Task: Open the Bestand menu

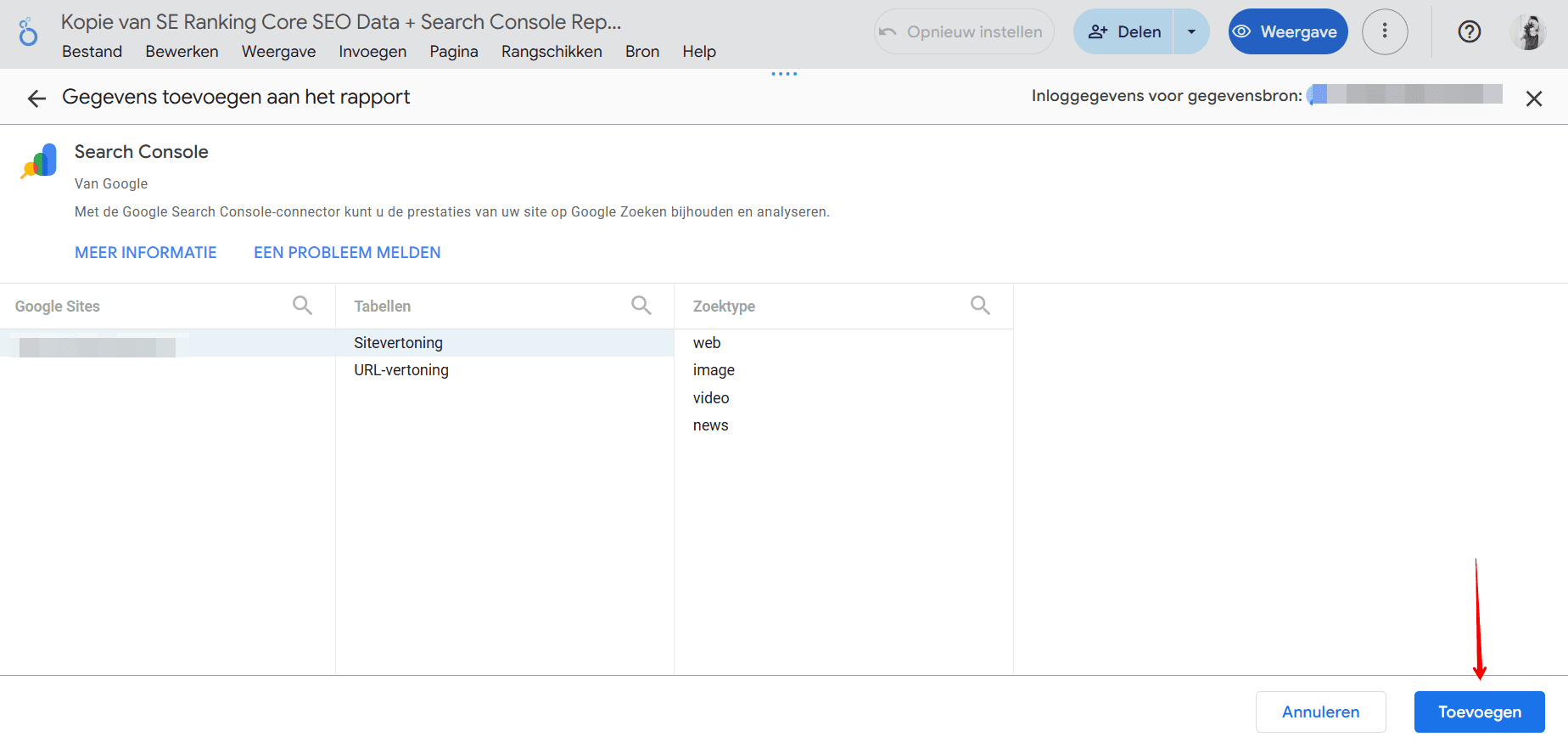Action: coord(92,52)
